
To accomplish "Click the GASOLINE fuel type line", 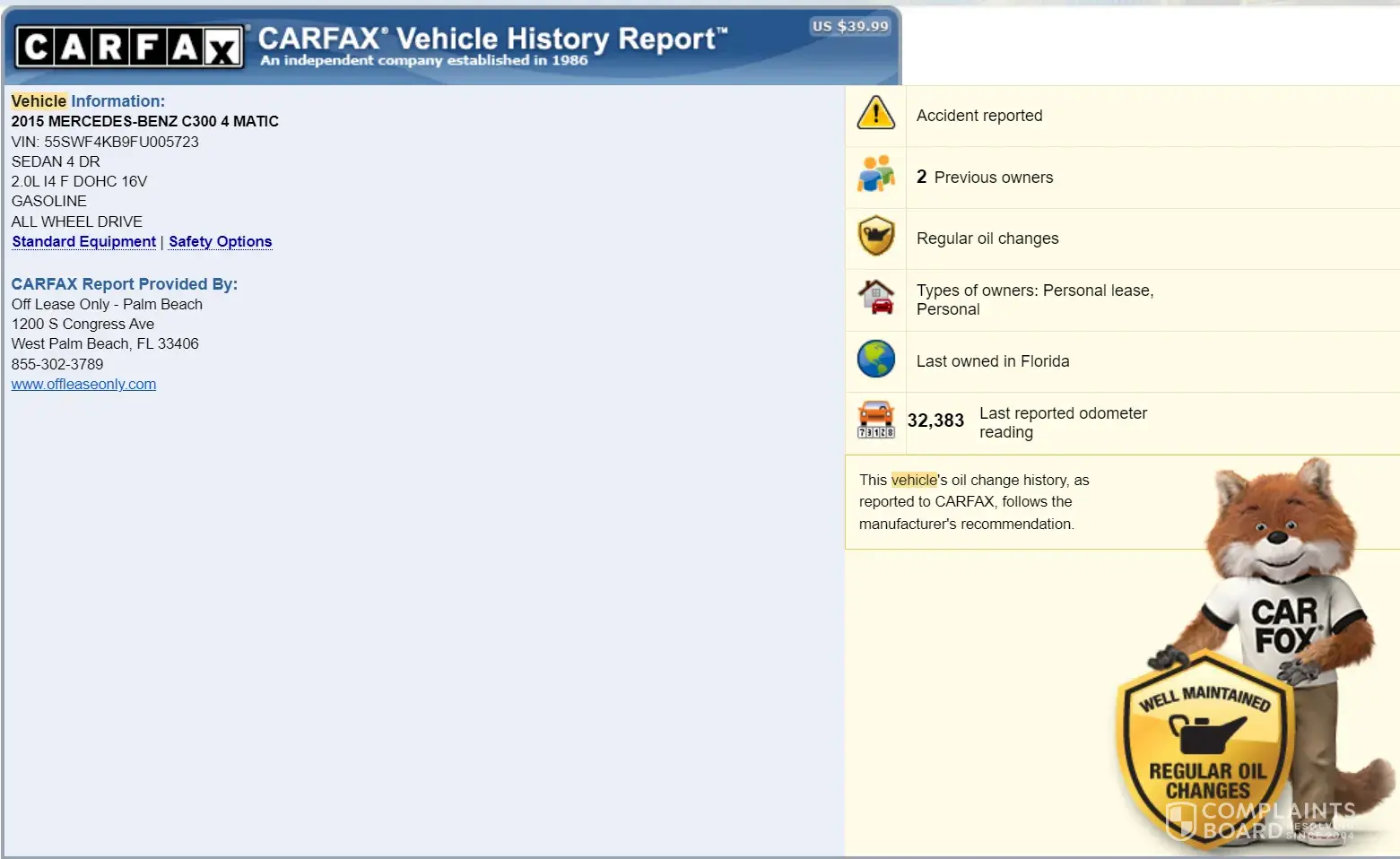I will point(49,201).
